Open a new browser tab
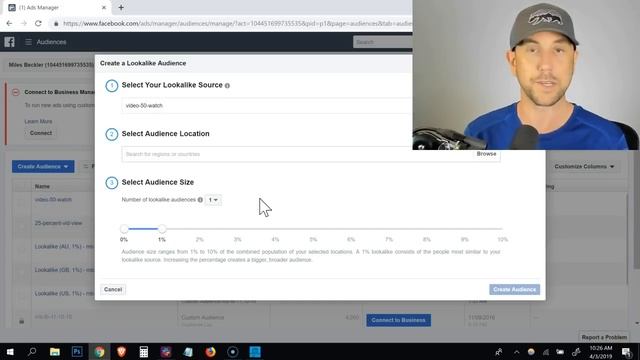This screenshot has height=360, width=640. point(121,7)
